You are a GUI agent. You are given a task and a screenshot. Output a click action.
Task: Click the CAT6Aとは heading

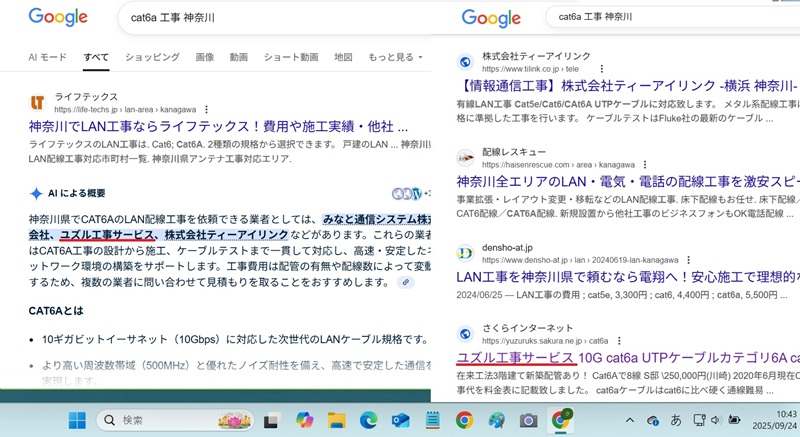coord(56,311)
